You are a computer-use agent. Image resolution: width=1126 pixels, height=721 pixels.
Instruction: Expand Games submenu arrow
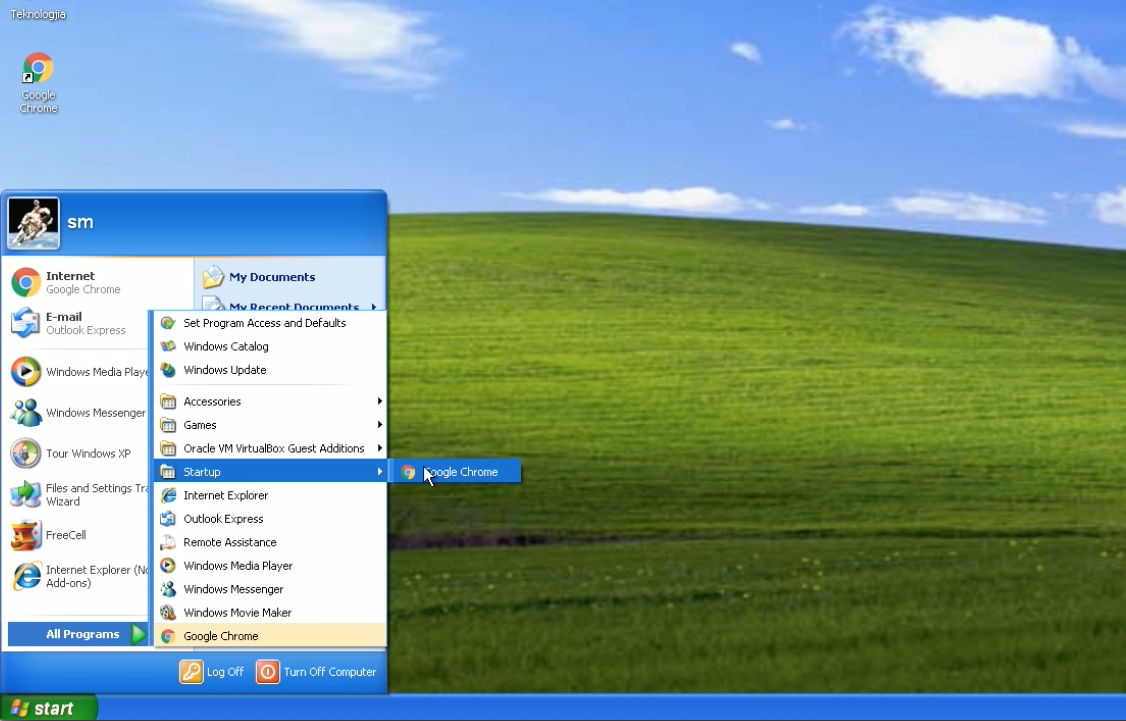point(379,425)
